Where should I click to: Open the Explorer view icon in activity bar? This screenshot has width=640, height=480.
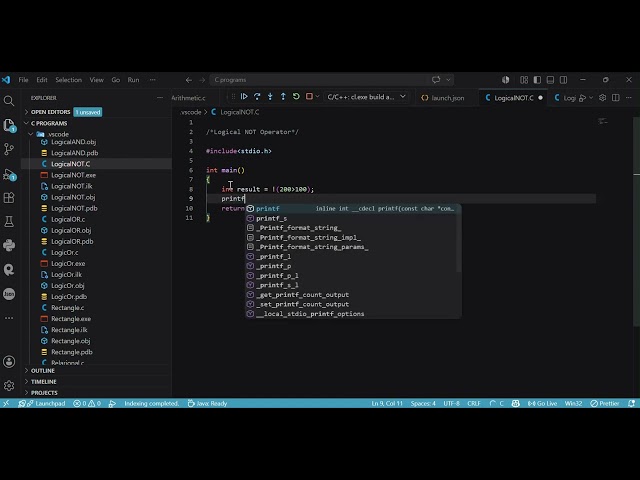(x=9, y=125)
